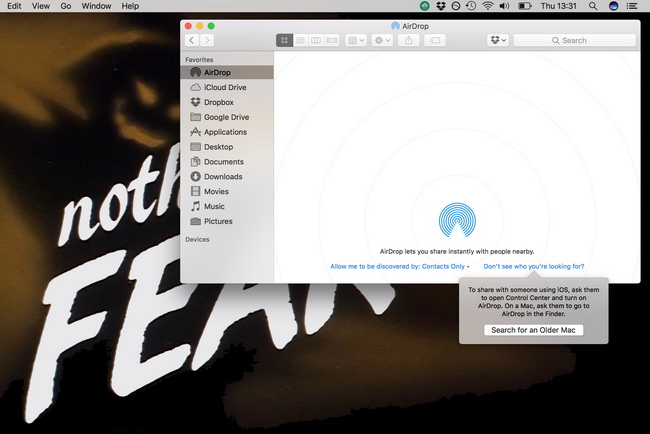Open the Dropbox folder in sidebar

tap(227, 102)
